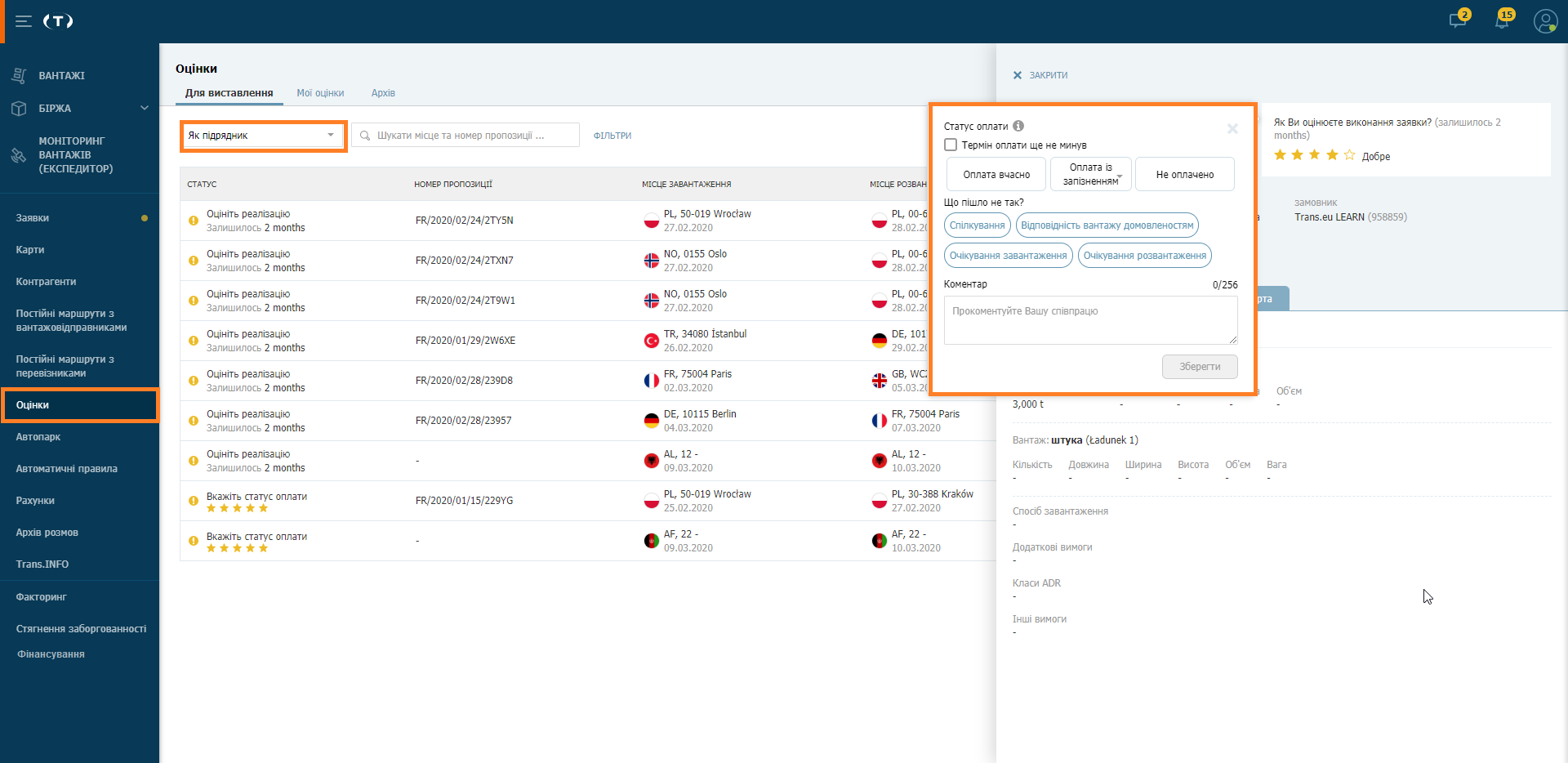Click the Norway flag on row FR/2020/02/24/2TXN7
1568x763 pixels.
coord(651,261)
